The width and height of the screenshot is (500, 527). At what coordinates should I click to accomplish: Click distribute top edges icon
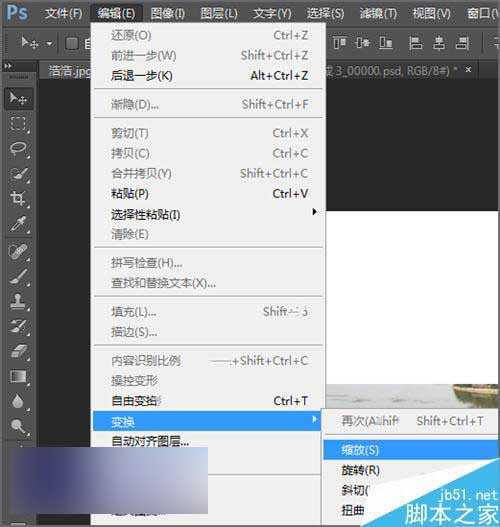pyautogui.click(x=416, y=43)
